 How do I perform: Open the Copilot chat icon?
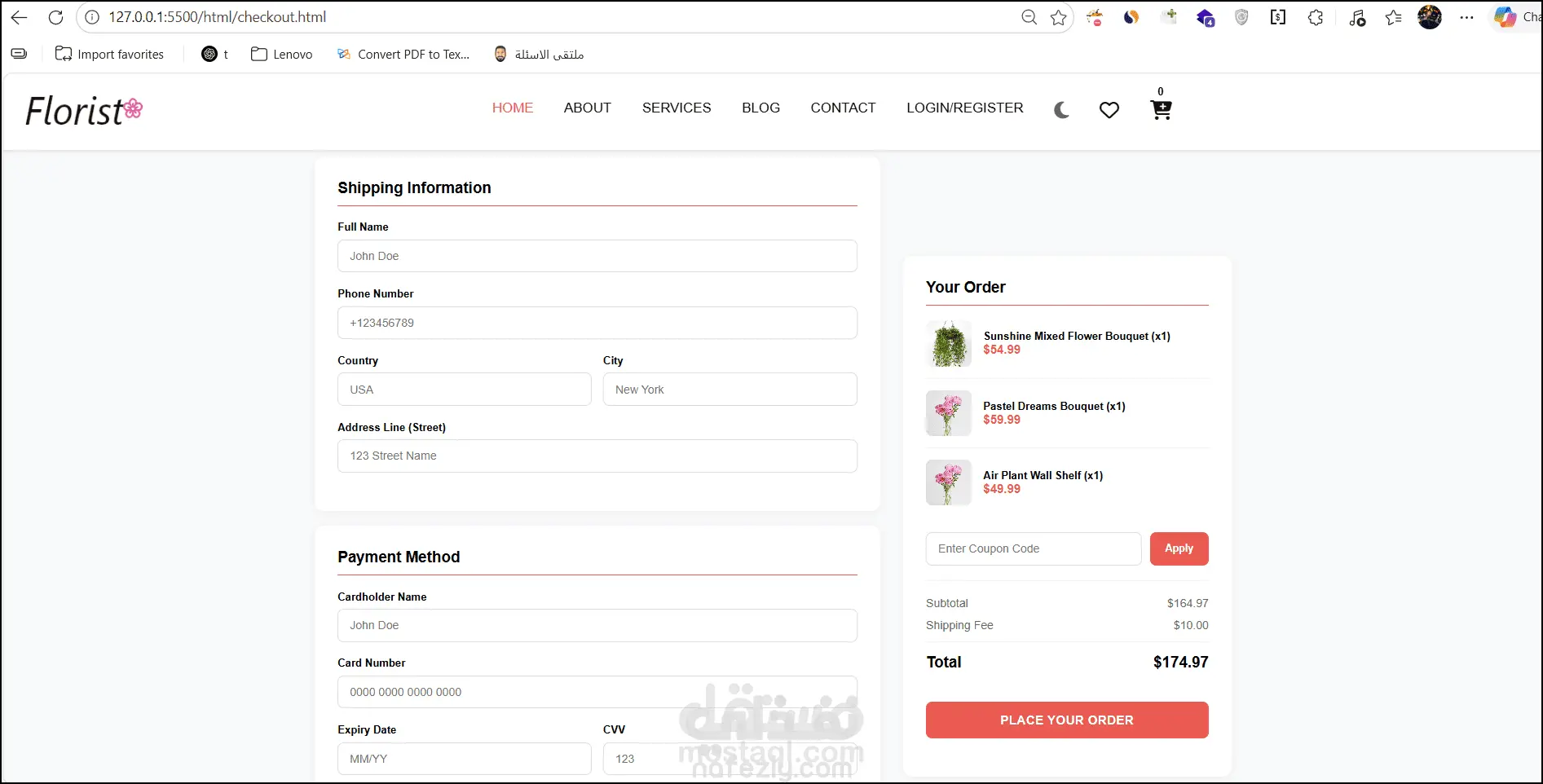tap(1505, 17)
